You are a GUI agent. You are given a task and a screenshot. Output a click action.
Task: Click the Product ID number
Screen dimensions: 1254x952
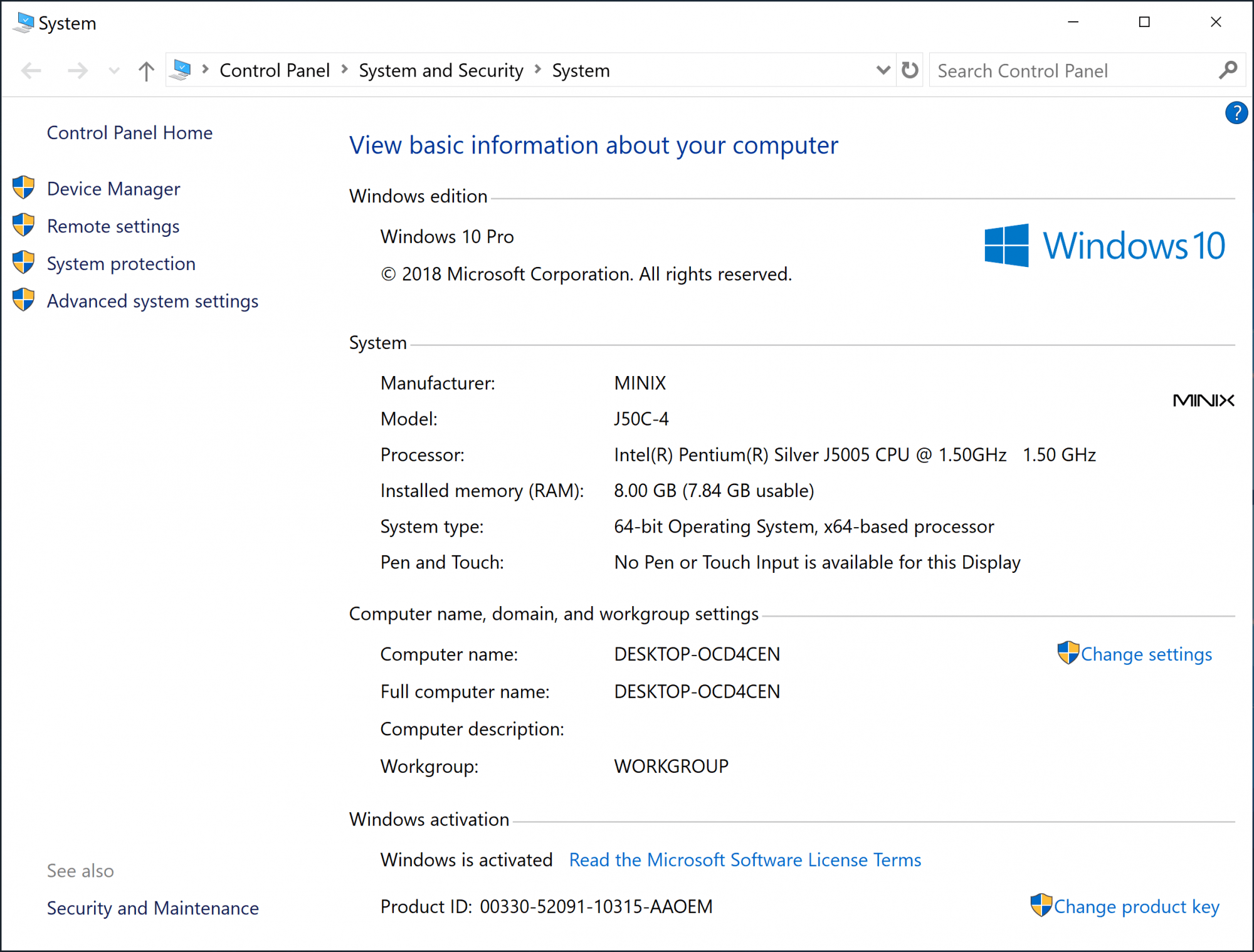point(596,907)
